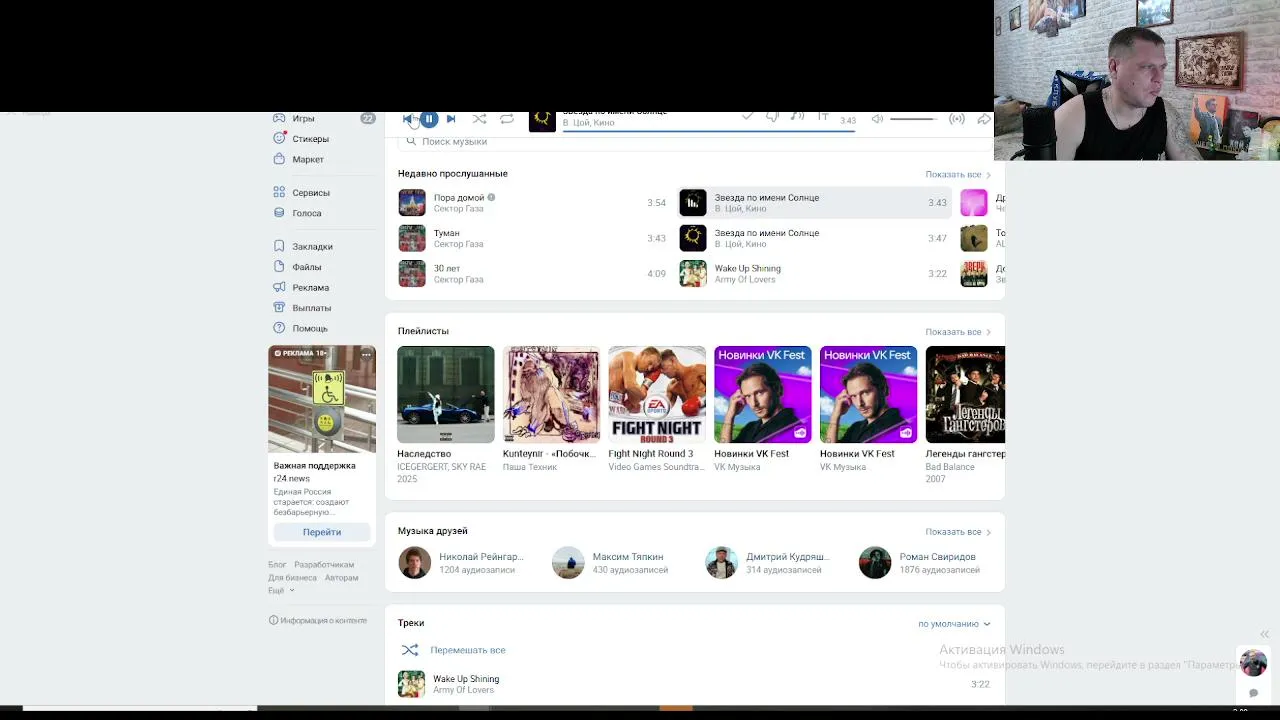Skip to the next track

451,119
